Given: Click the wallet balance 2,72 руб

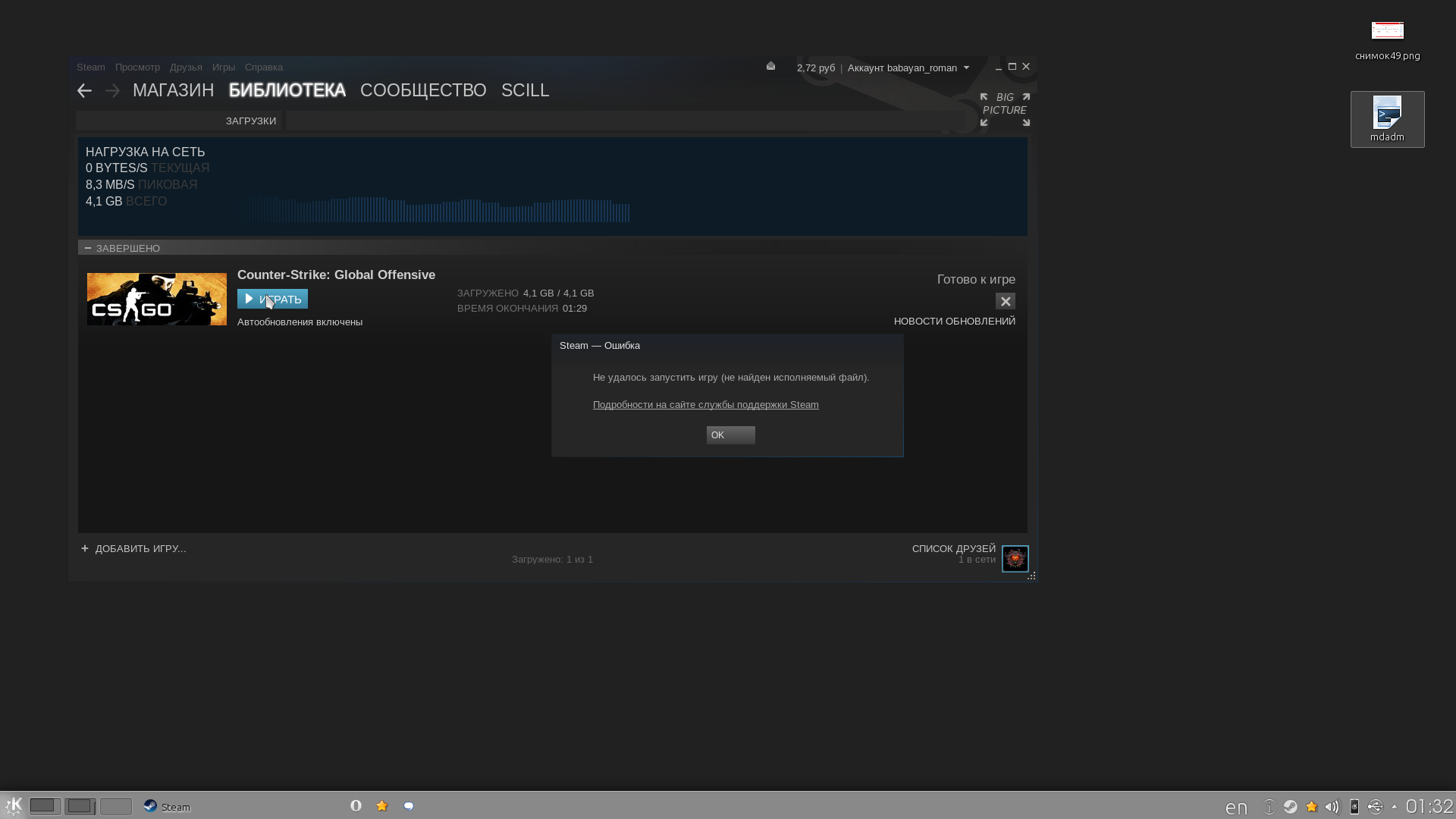Looking at the screenshot, I should [815, 68].
